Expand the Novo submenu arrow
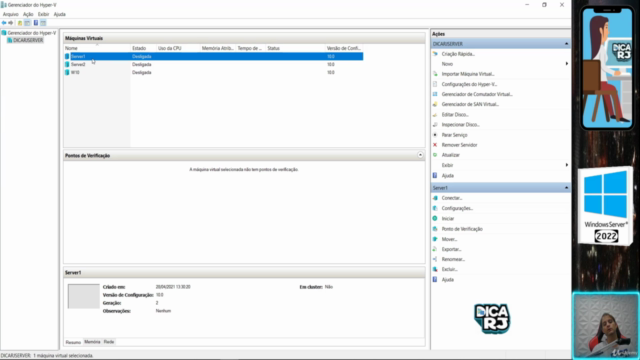Image resolution: width=640 pixels, height=360 pixels. 567,64
